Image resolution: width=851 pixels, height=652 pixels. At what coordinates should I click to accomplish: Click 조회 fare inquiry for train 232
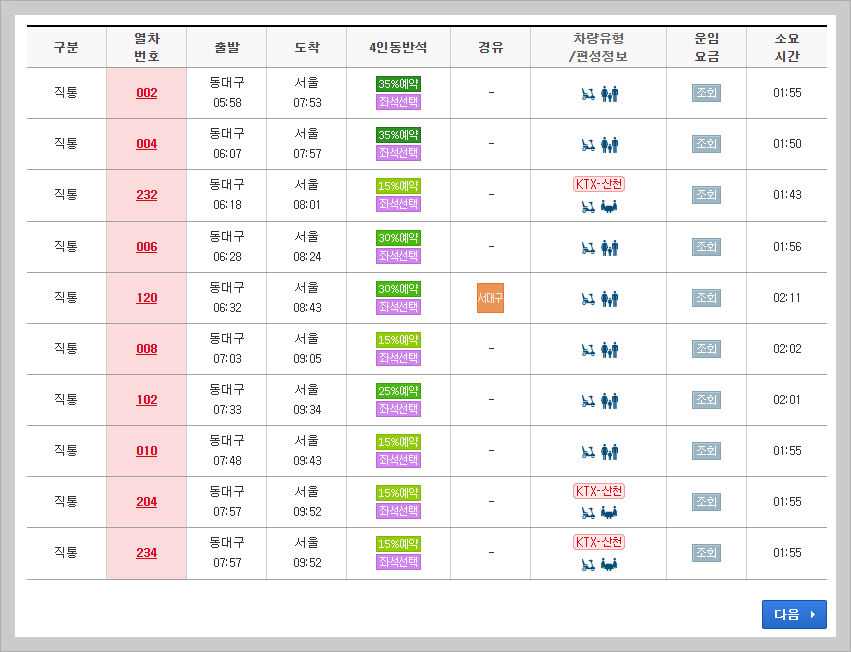tap(706, 195)
